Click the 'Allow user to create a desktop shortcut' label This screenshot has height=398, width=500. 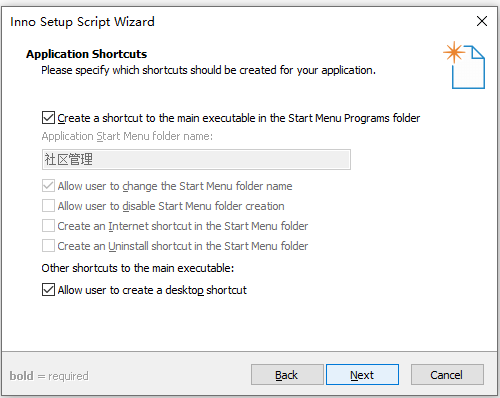[x=152, y=290]
